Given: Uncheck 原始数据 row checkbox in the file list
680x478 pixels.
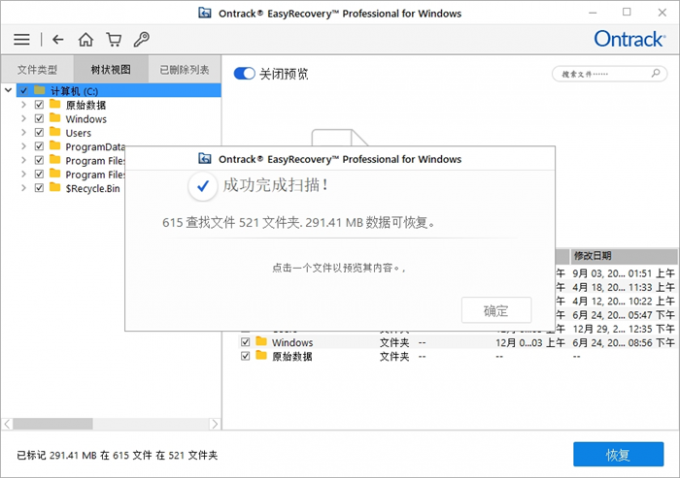Looking at the screenshot, I should point(245,356).
